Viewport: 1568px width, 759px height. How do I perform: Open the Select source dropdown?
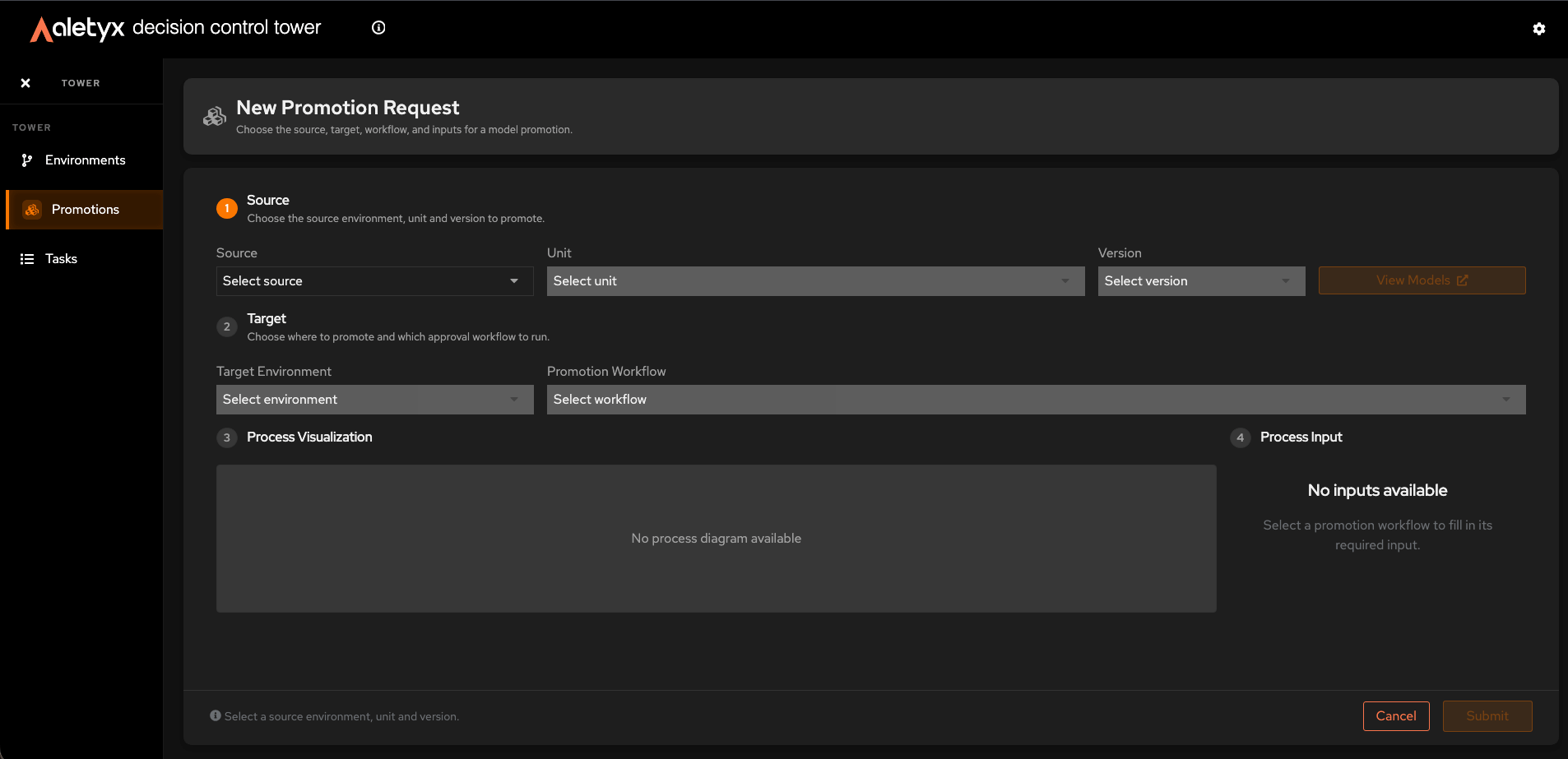pos(375,281)
